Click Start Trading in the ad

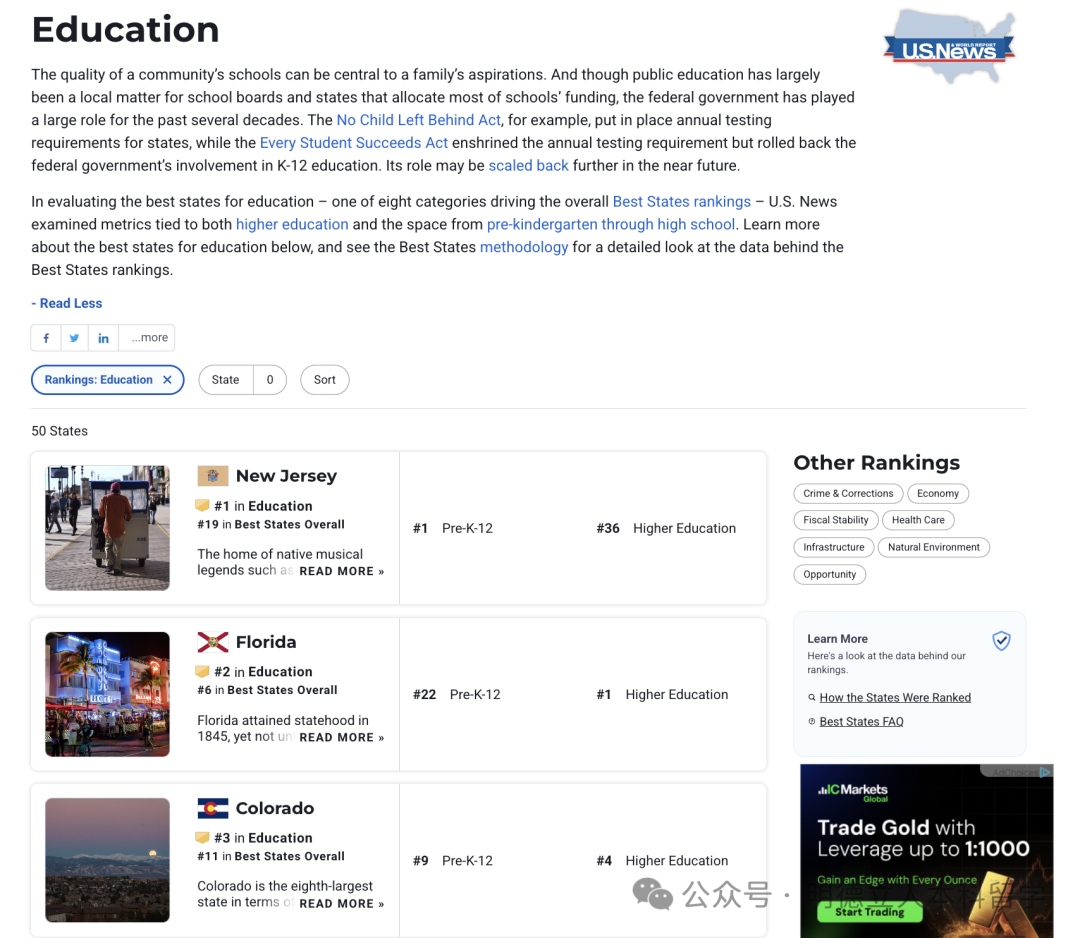869,912
